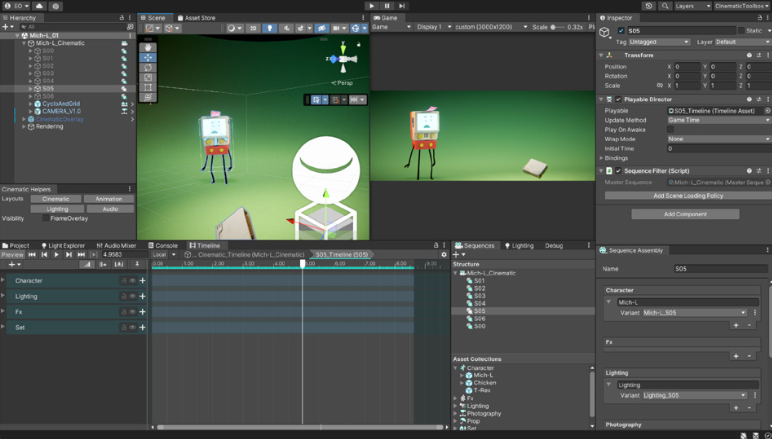Click the Add Component button
This screenshot has height=439, width=772.
tap(685, 214)
